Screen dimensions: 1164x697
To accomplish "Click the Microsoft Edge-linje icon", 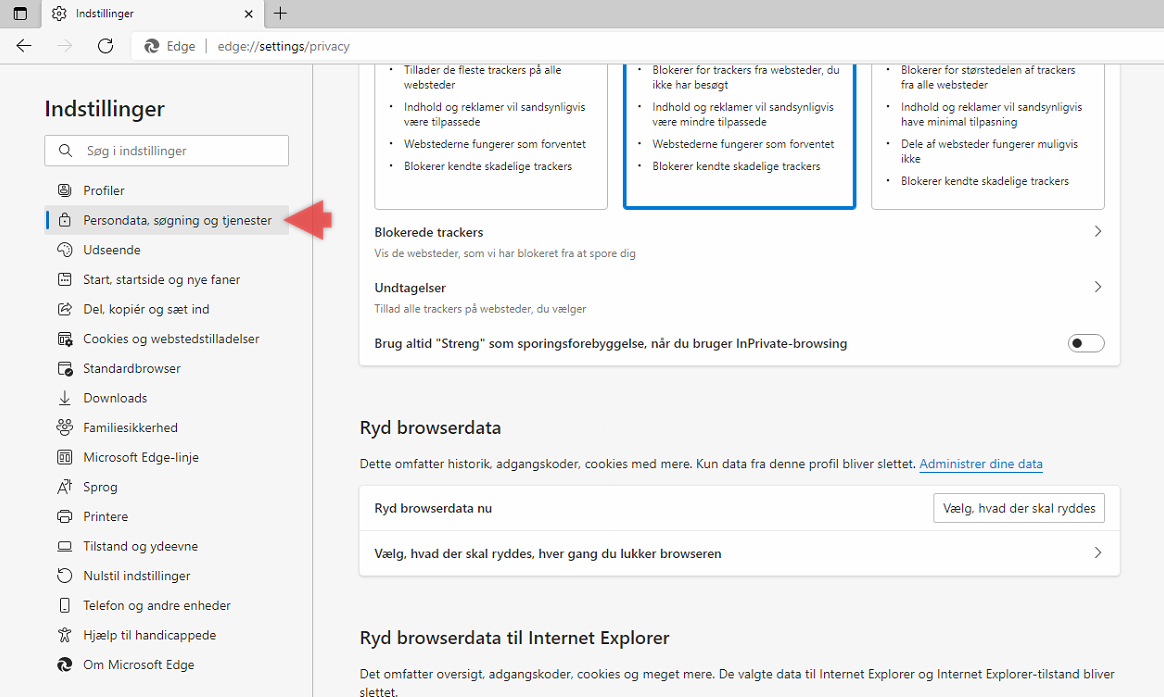I will [65, 457].
